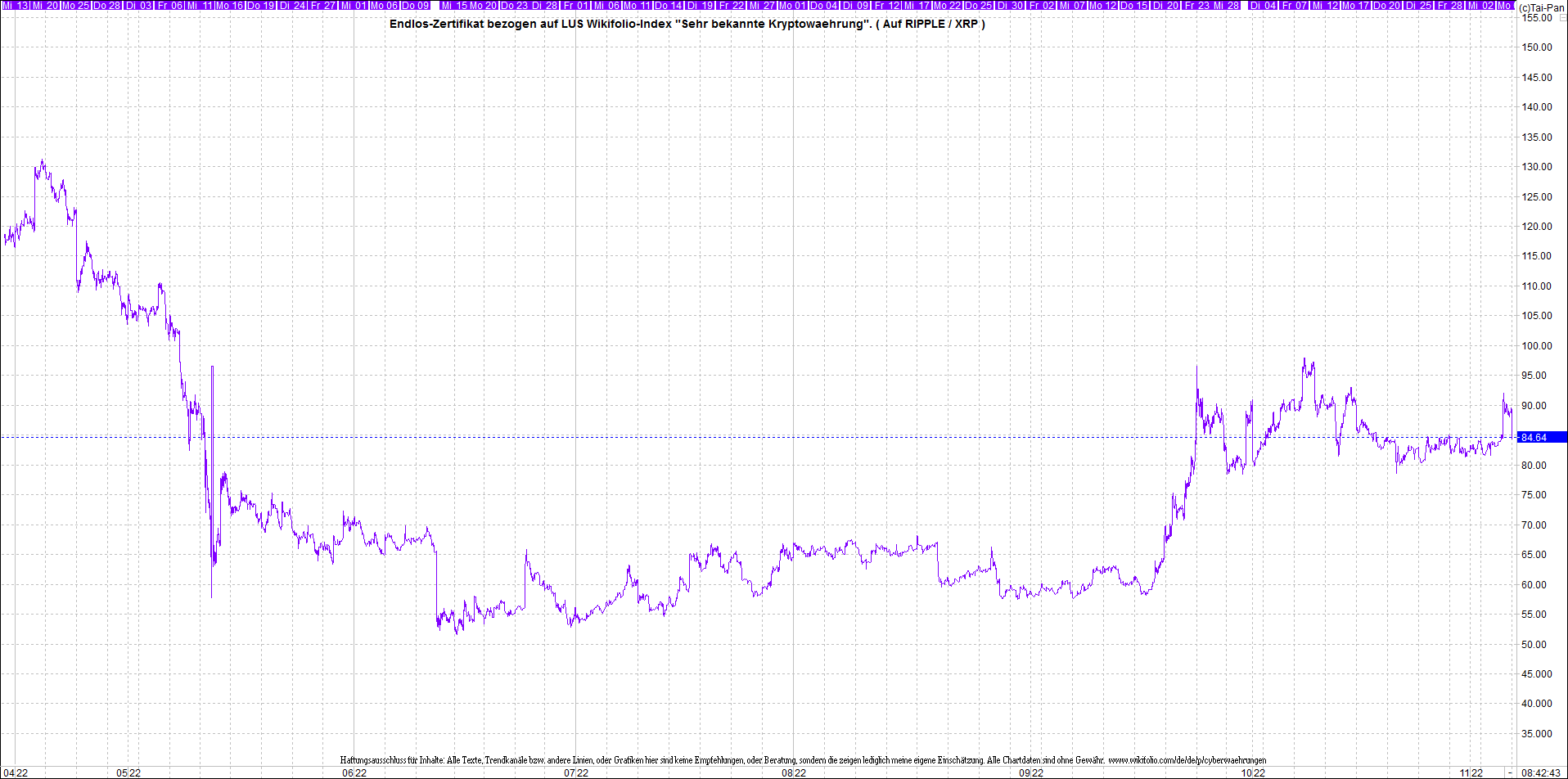Viewport: 1568px width, 779px height.
Task: Select the 07:22 month label on time axis
Action: click(576, 772)
